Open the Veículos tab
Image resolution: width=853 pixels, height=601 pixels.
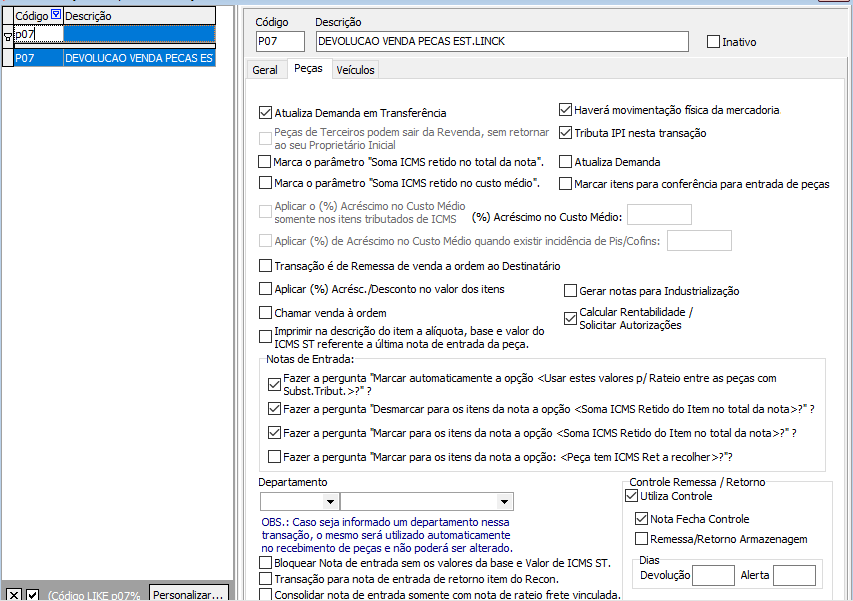click(355, 70)
